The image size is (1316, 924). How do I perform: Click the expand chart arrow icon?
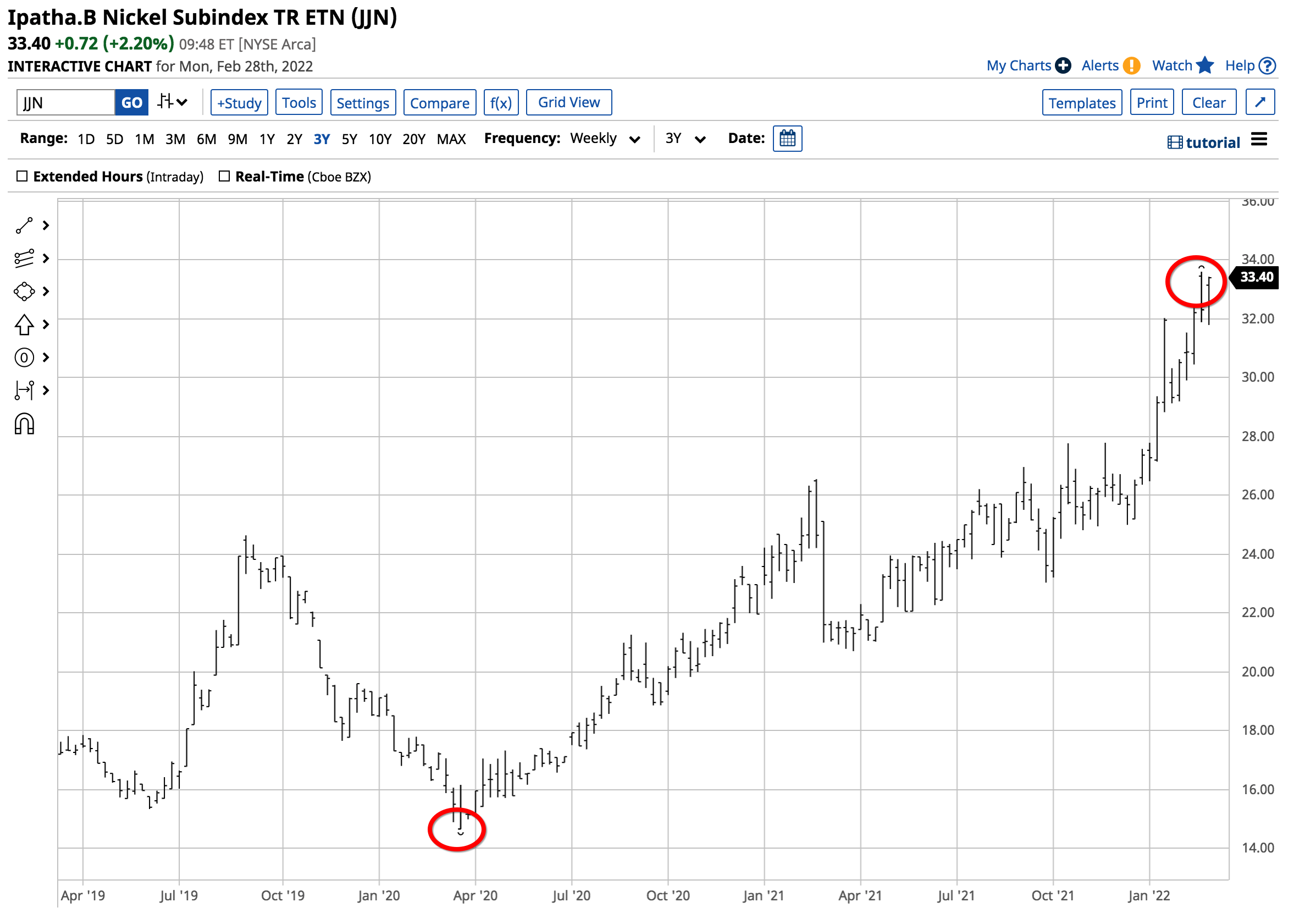pos(1260,103)
